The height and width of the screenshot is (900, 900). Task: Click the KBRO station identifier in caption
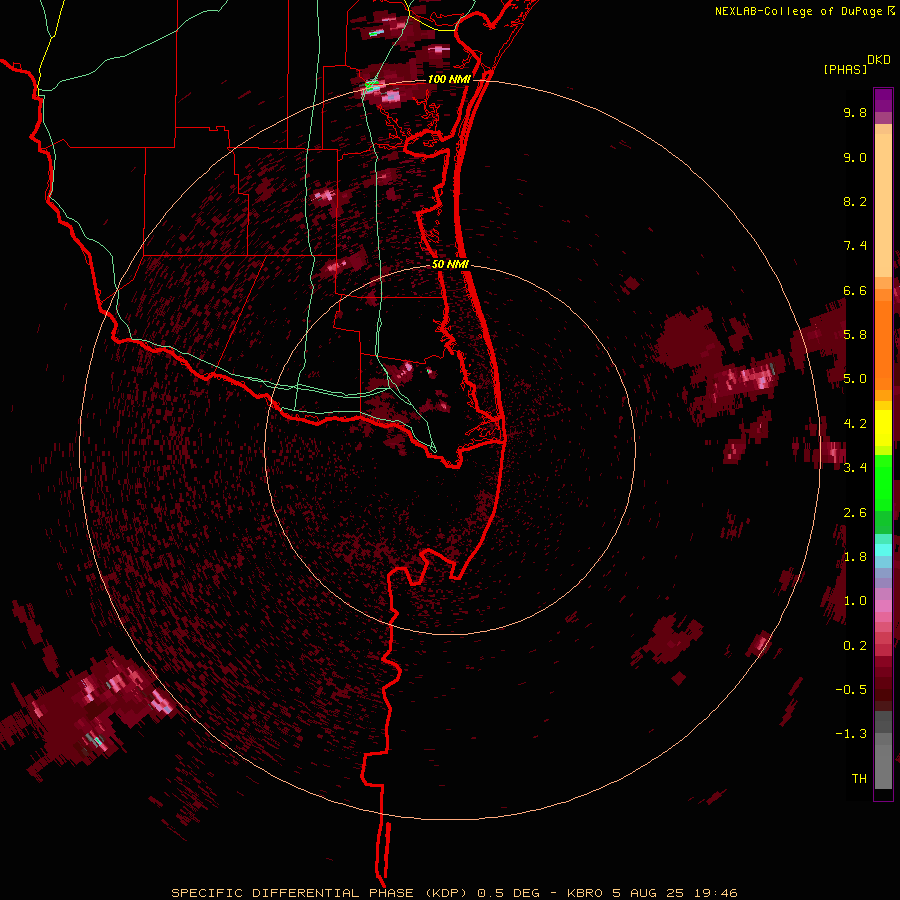coord(585,893)
